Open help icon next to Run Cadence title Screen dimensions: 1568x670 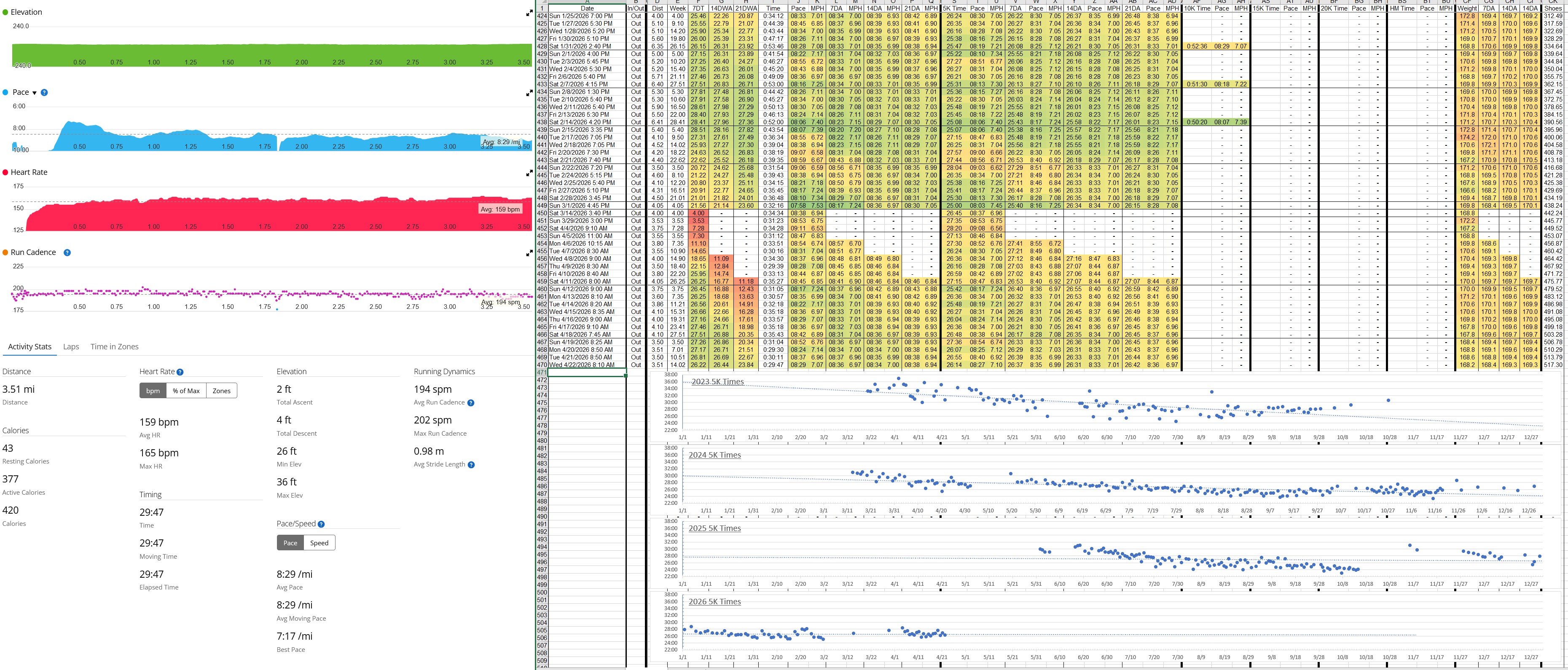(x=67, y=252)
